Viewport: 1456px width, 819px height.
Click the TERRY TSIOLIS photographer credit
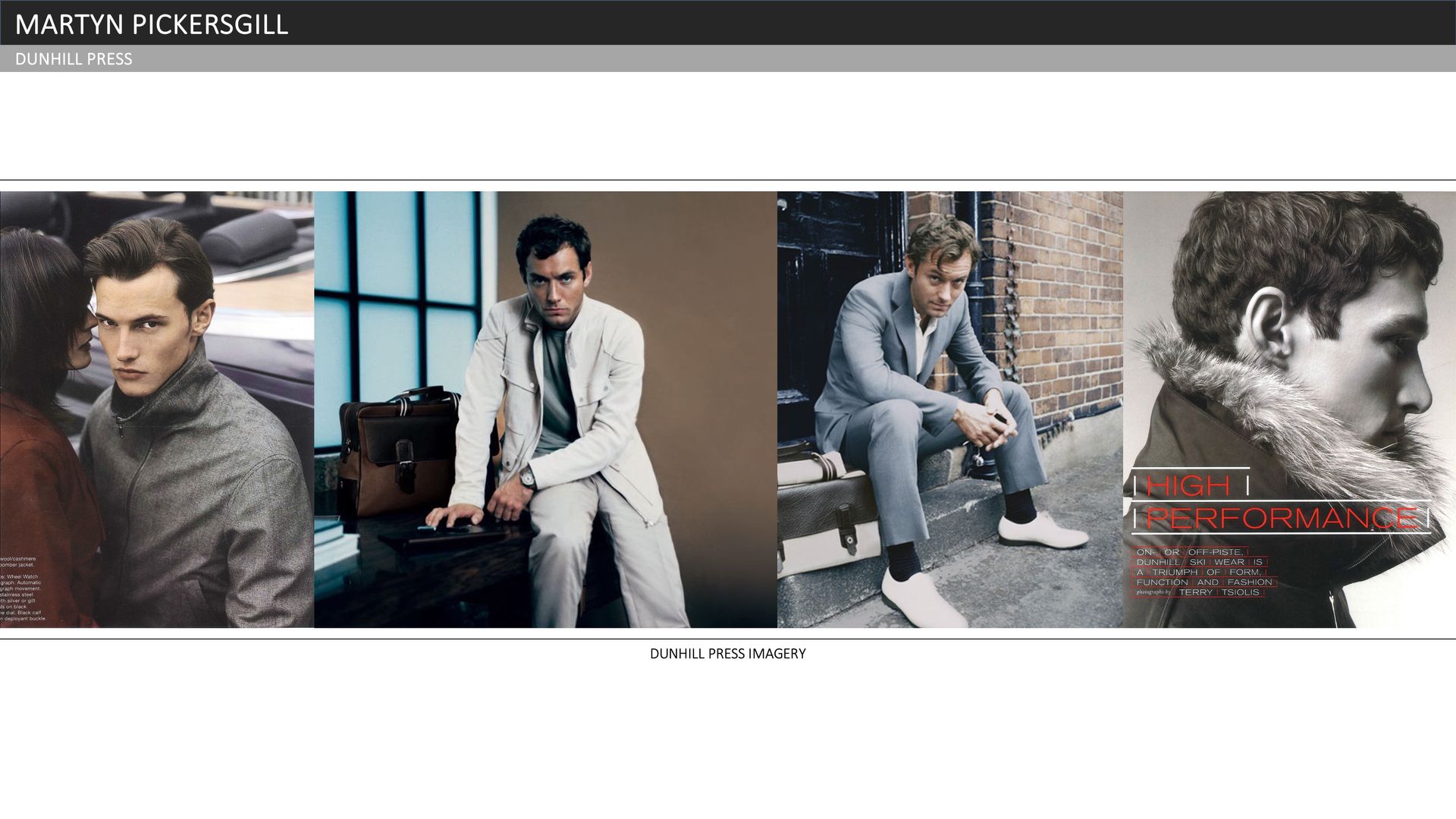pyautogui.click(x=1219, y=592)
